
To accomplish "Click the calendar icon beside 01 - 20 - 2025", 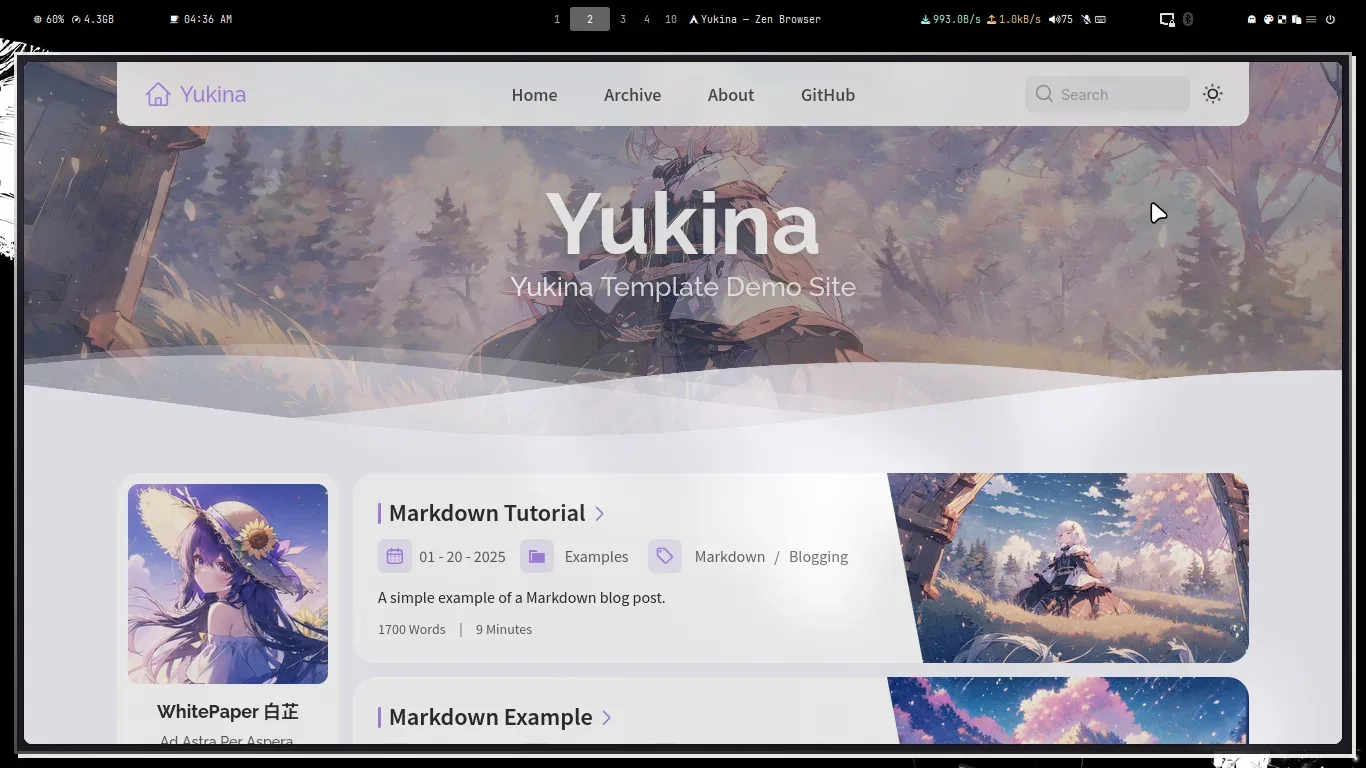I will pyautogui.click(x=395, y=556).
